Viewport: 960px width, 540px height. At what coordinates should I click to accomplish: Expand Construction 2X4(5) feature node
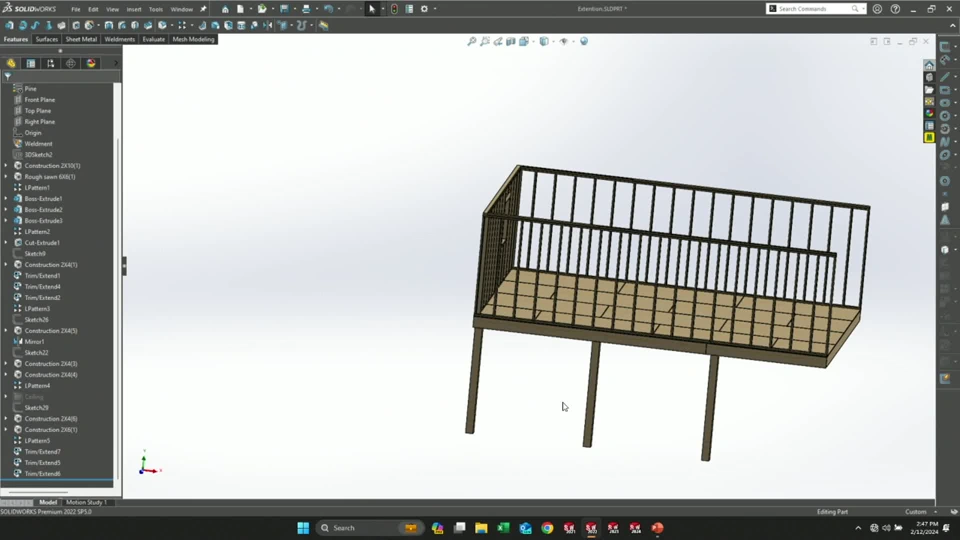click(6, 331)
